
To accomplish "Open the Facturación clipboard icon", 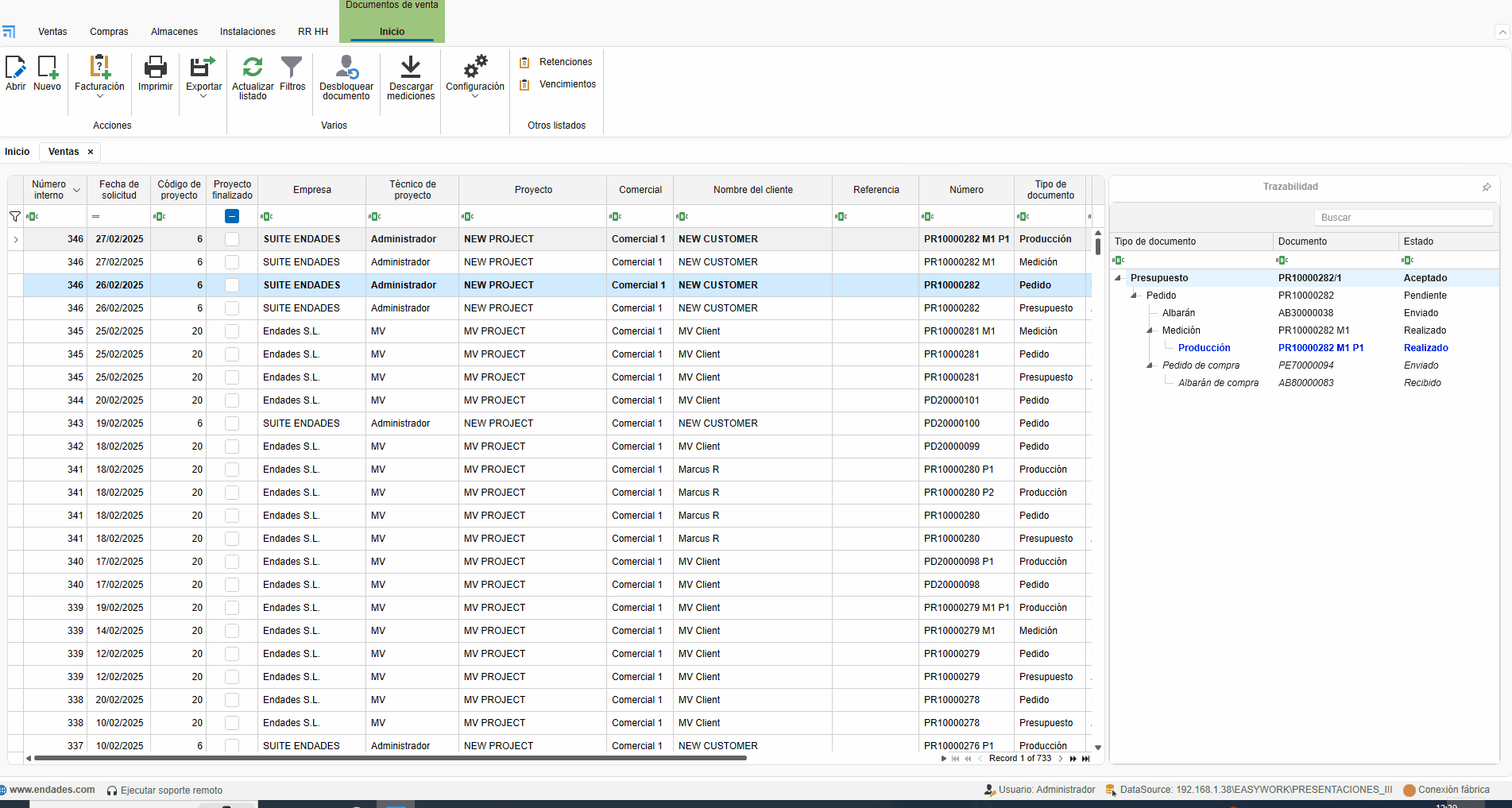I will tap(99, 67).
